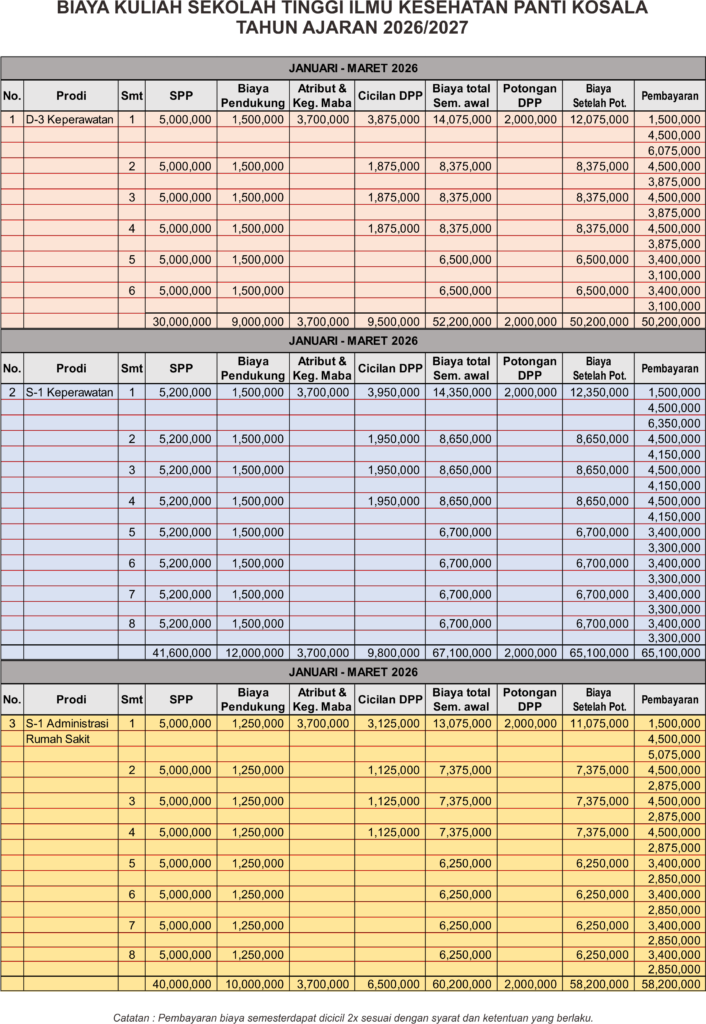Viewport: 706px width, 1024px height.
Task: Click the 9,800,000 Cicilan DPP total
Action: pos(389,653)
